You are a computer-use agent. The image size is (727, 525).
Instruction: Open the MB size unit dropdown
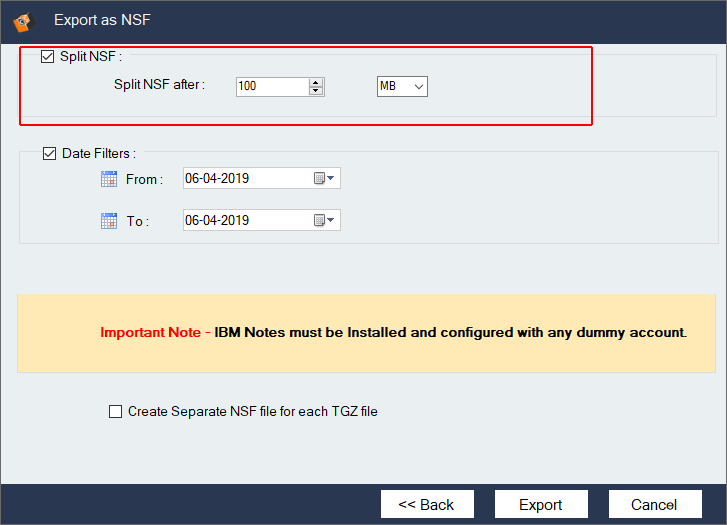pyautogui.click(x=402, y=87)
